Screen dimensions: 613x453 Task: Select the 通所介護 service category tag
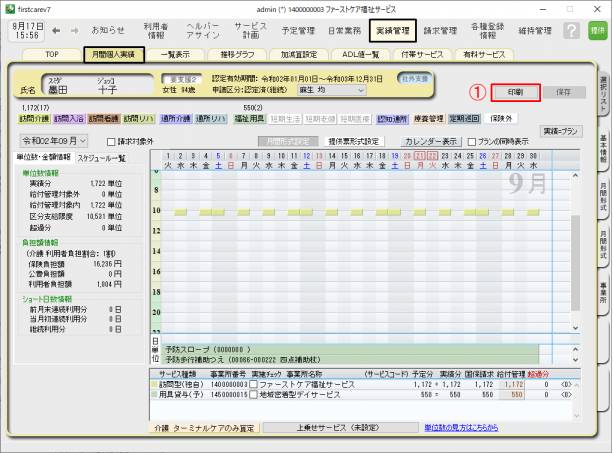173,118
